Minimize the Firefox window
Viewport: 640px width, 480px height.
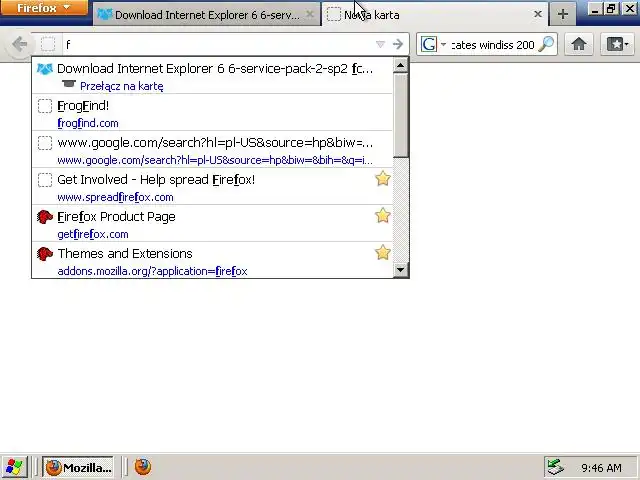pos(595,9)
